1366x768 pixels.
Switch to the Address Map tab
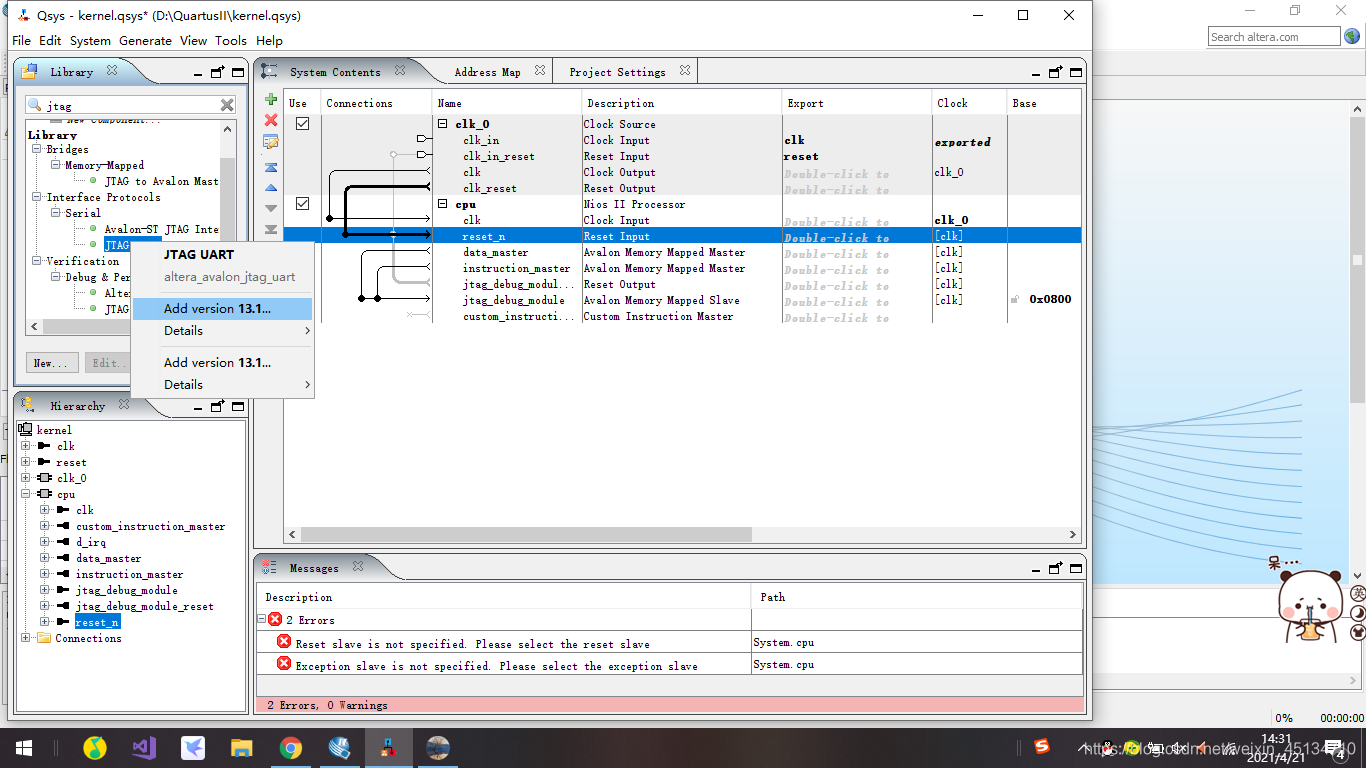pyautogui.click(x=487, y=72)
